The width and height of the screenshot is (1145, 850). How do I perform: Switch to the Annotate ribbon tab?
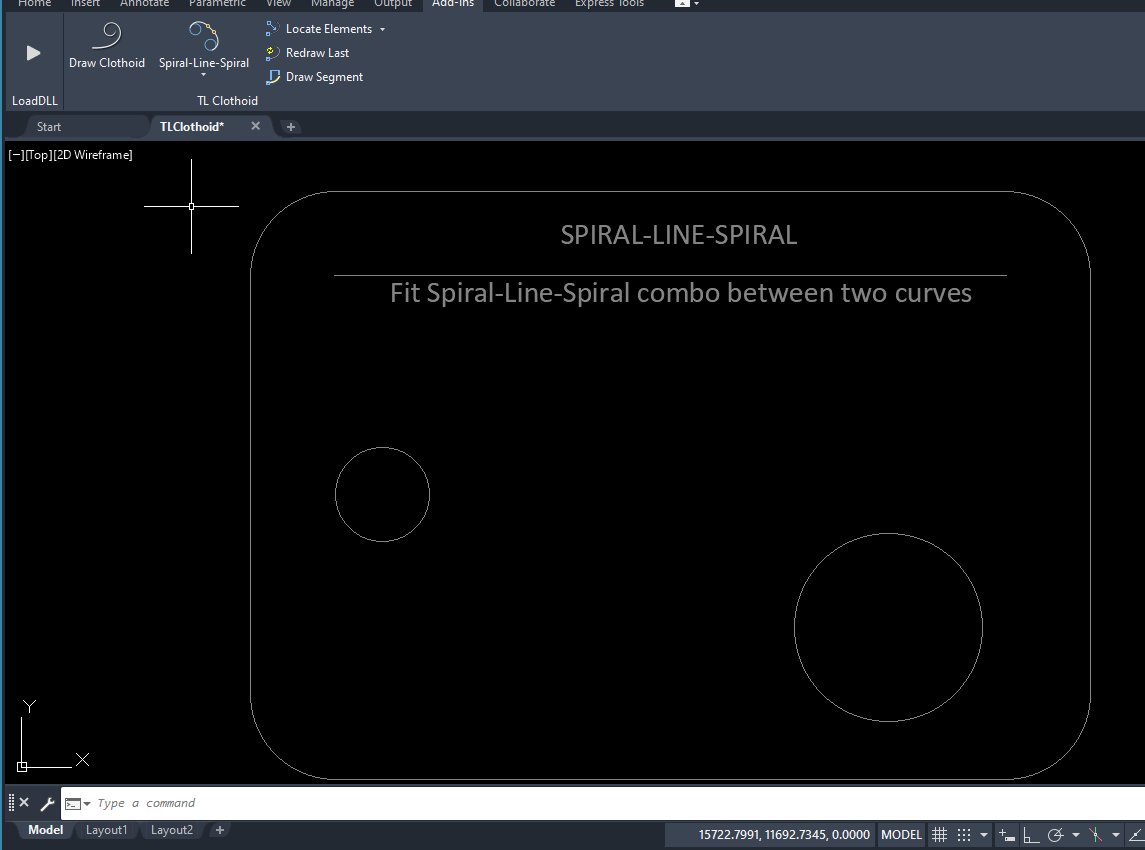[145, 4]
